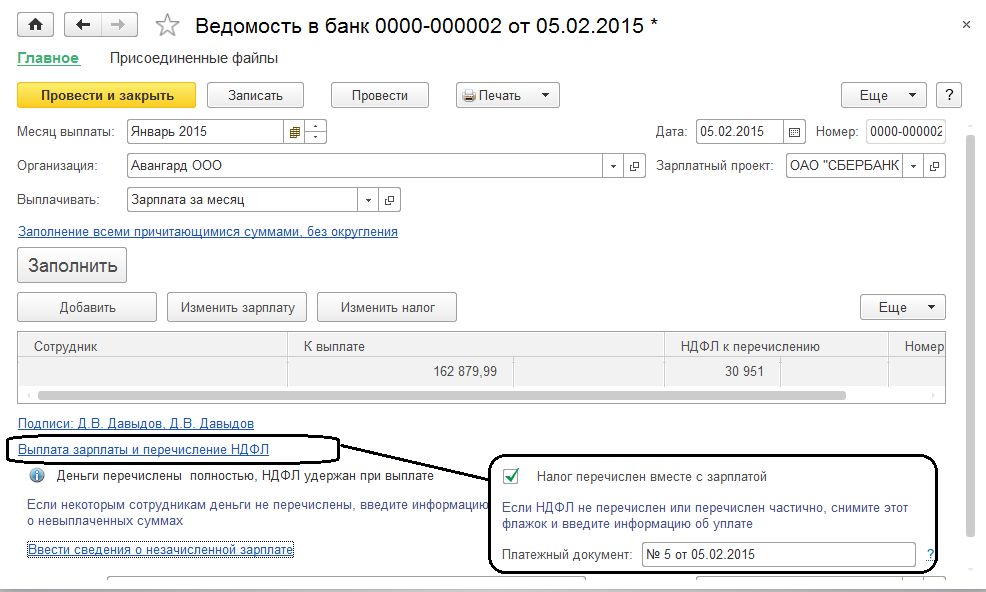
Task: Go to the home page icon
Action: pyautogui.click(x=35, y=25)
